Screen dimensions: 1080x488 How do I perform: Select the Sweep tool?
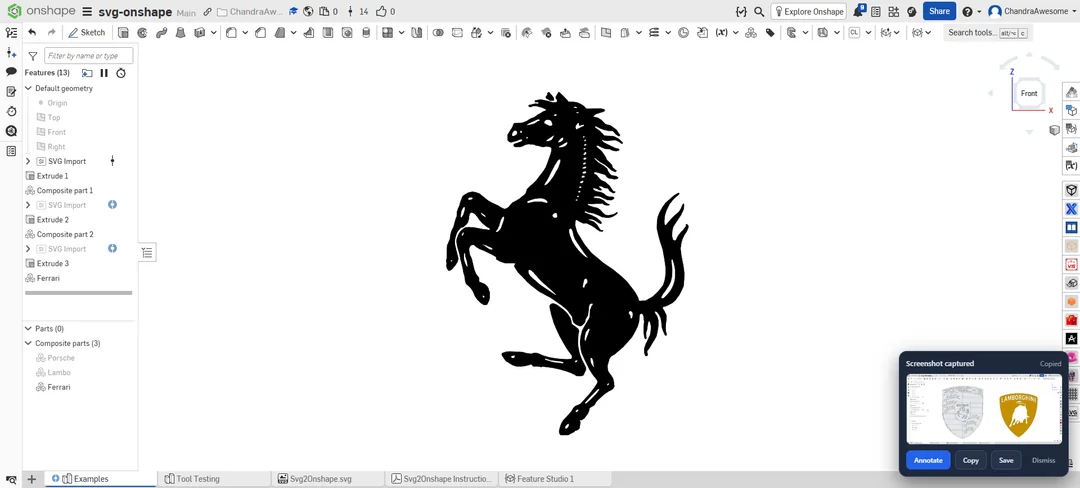pos(162,32)
